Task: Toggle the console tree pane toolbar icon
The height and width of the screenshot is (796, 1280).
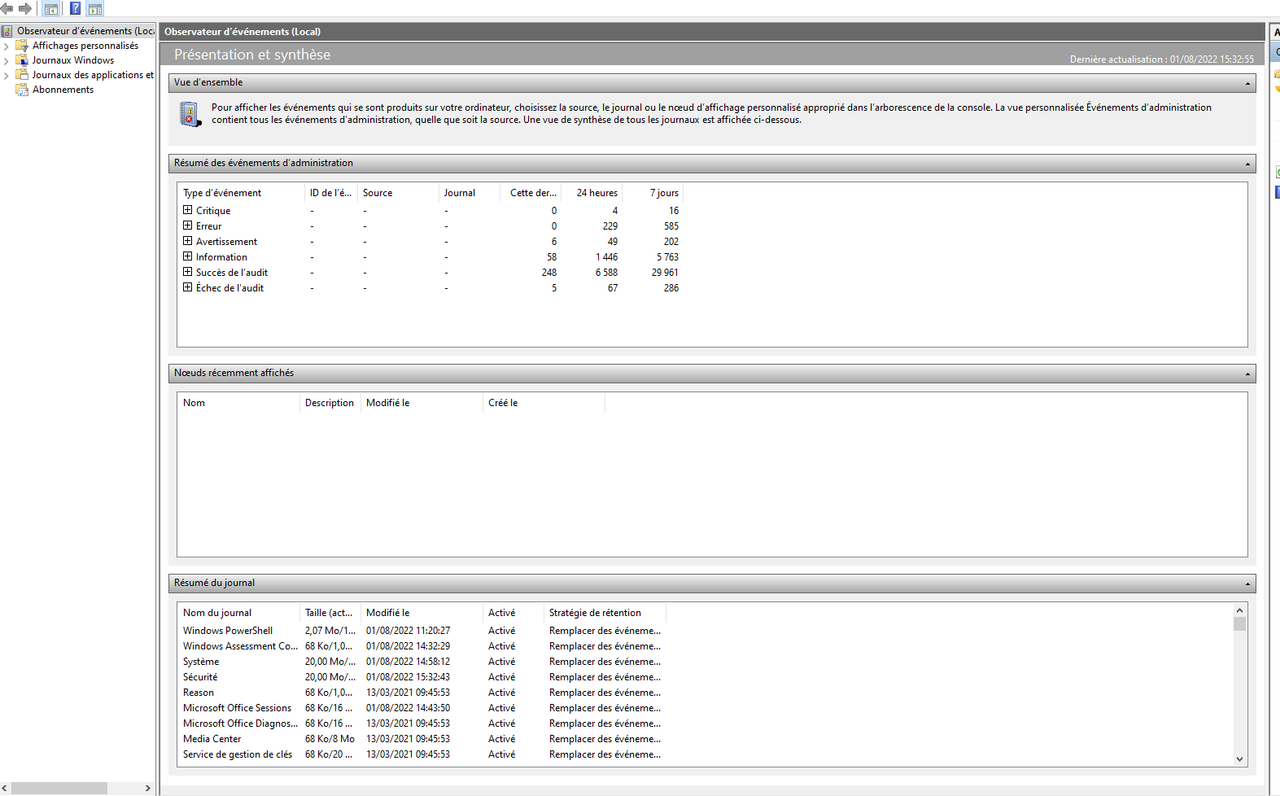Action: click(x=51, y=9)
